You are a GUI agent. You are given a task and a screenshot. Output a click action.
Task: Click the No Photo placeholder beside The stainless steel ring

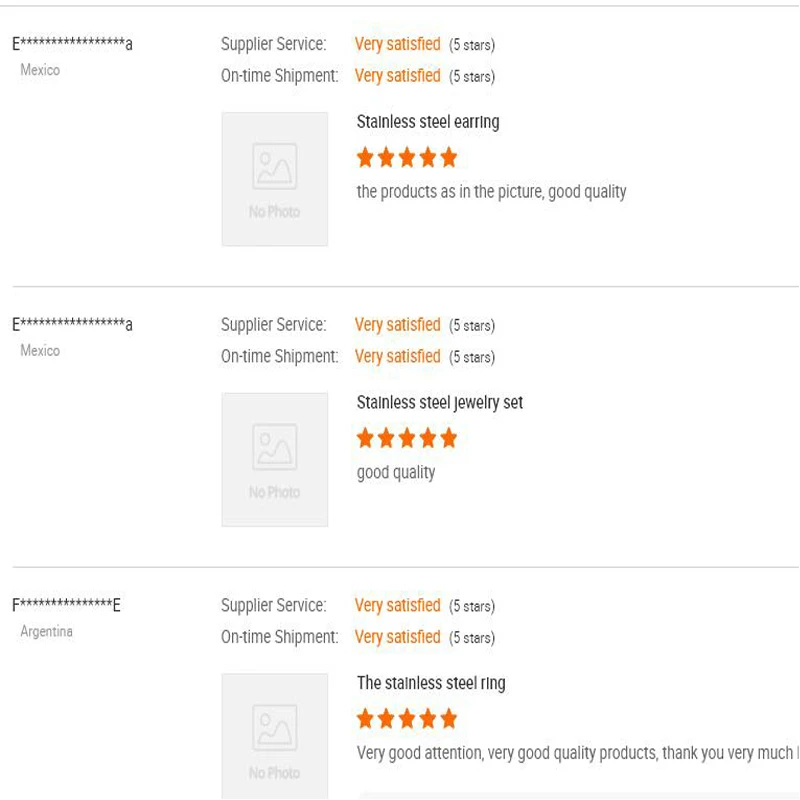coord(274,736)
